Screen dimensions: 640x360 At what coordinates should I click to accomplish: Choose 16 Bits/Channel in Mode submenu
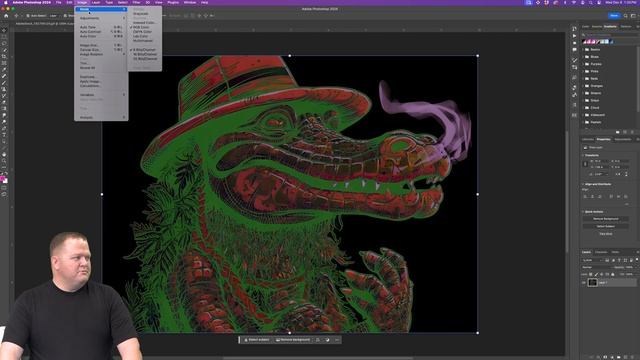pos(145,54)
